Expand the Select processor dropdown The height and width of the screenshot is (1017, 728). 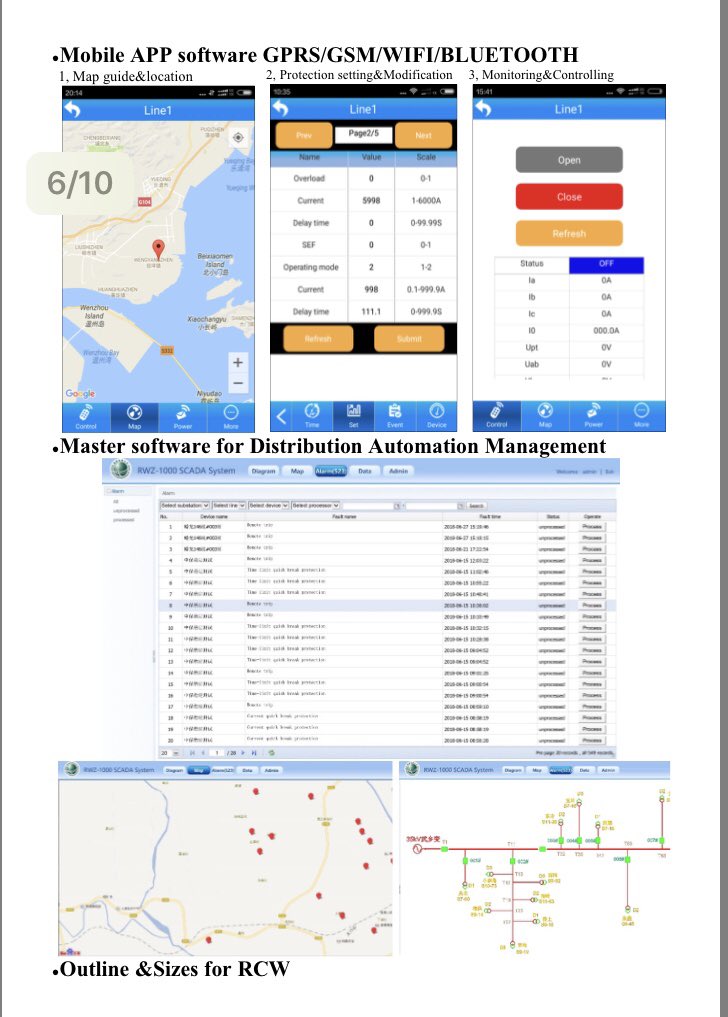(316, 505)
